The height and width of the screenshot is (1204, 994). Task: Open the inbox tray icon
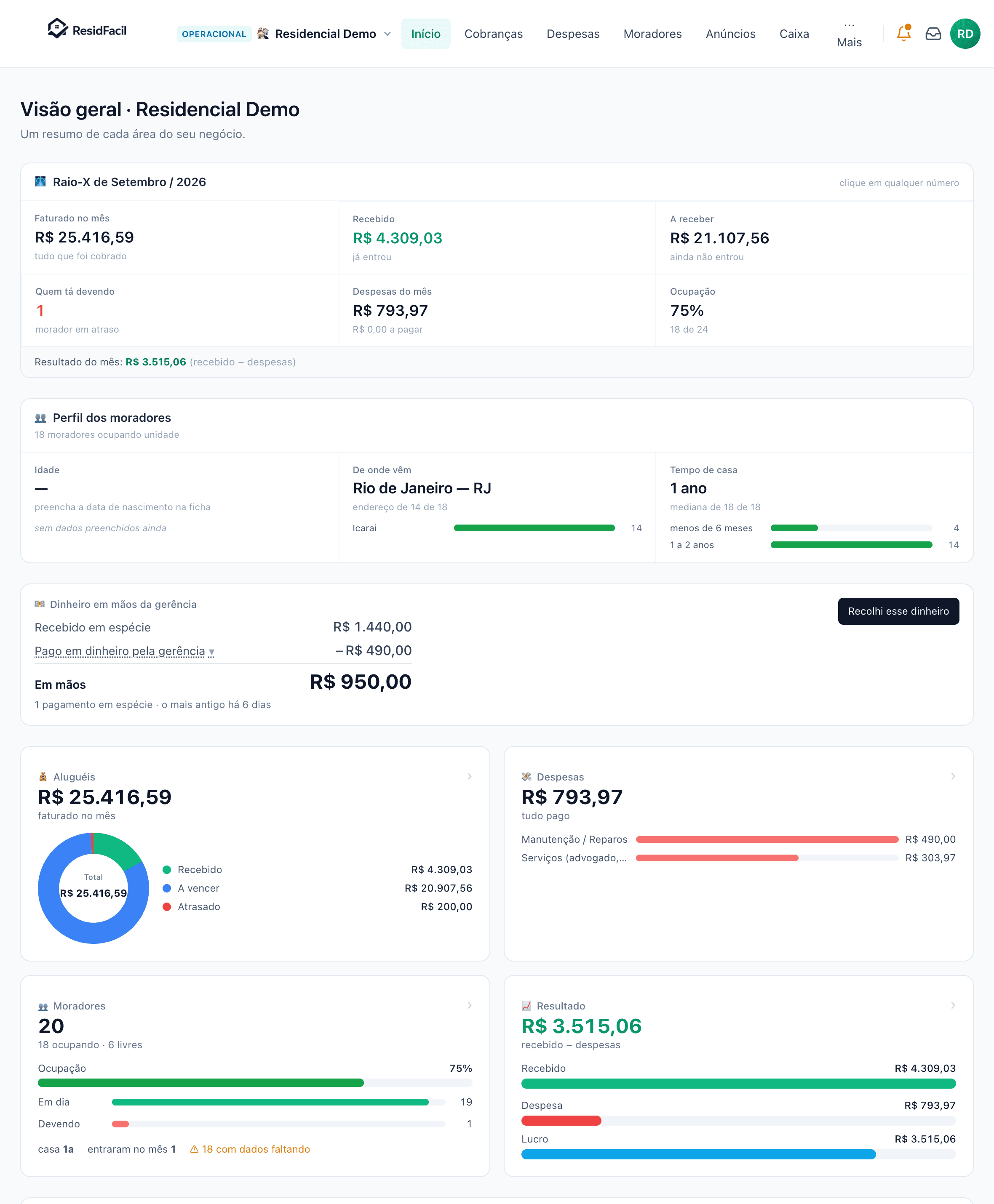[933, 34]
